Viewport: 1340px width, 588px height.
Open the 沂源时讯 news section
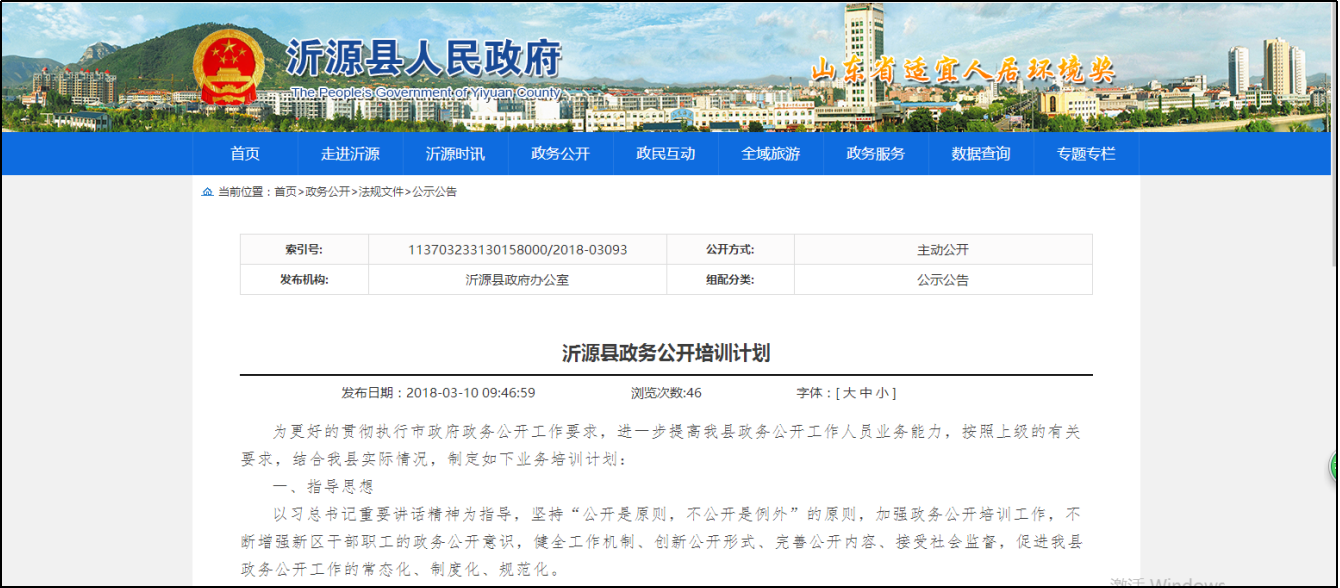coord(455,154)
